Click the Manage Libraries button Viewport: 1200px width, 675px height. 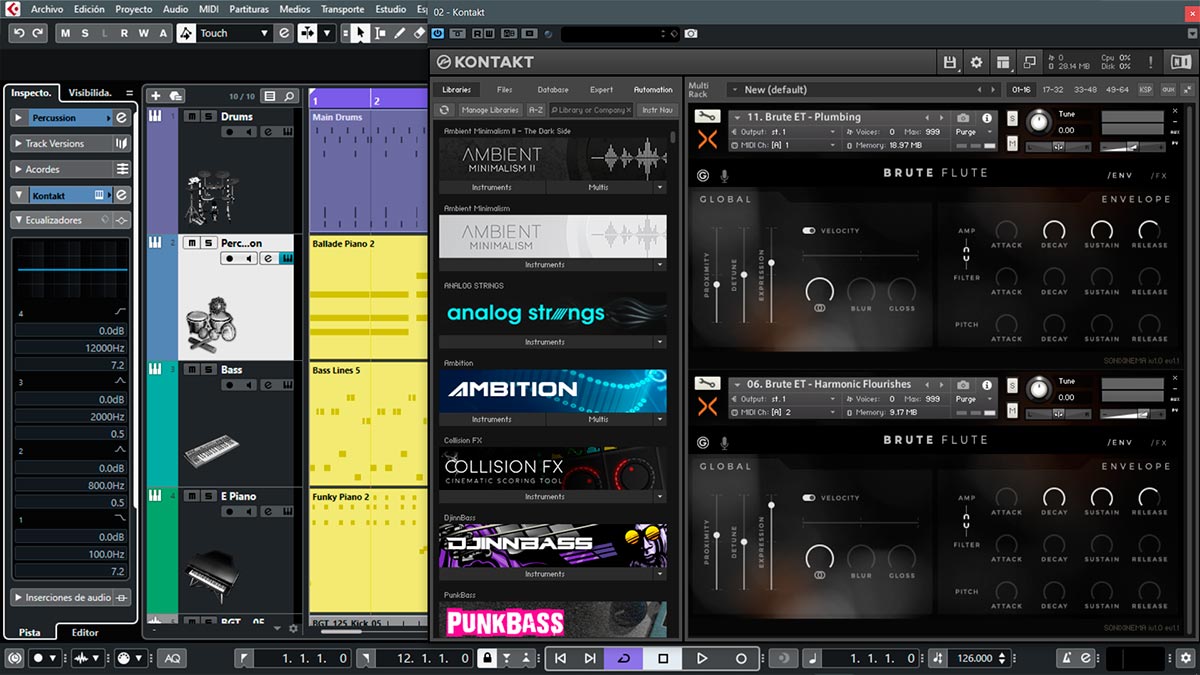[x=489, y=110]
